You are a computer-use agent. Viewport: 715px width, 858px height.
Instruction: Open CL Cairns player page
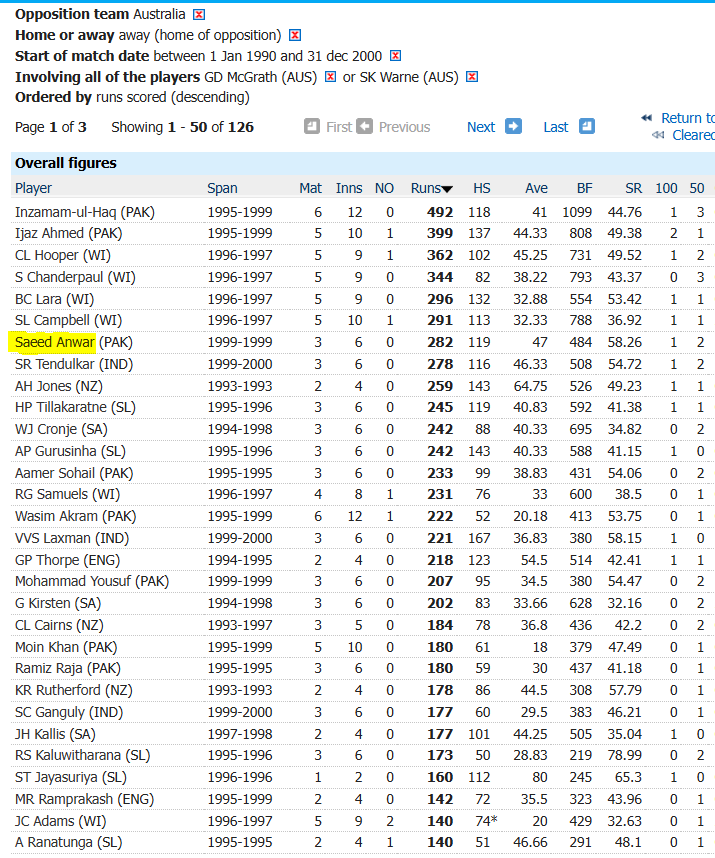pos(43,625)
